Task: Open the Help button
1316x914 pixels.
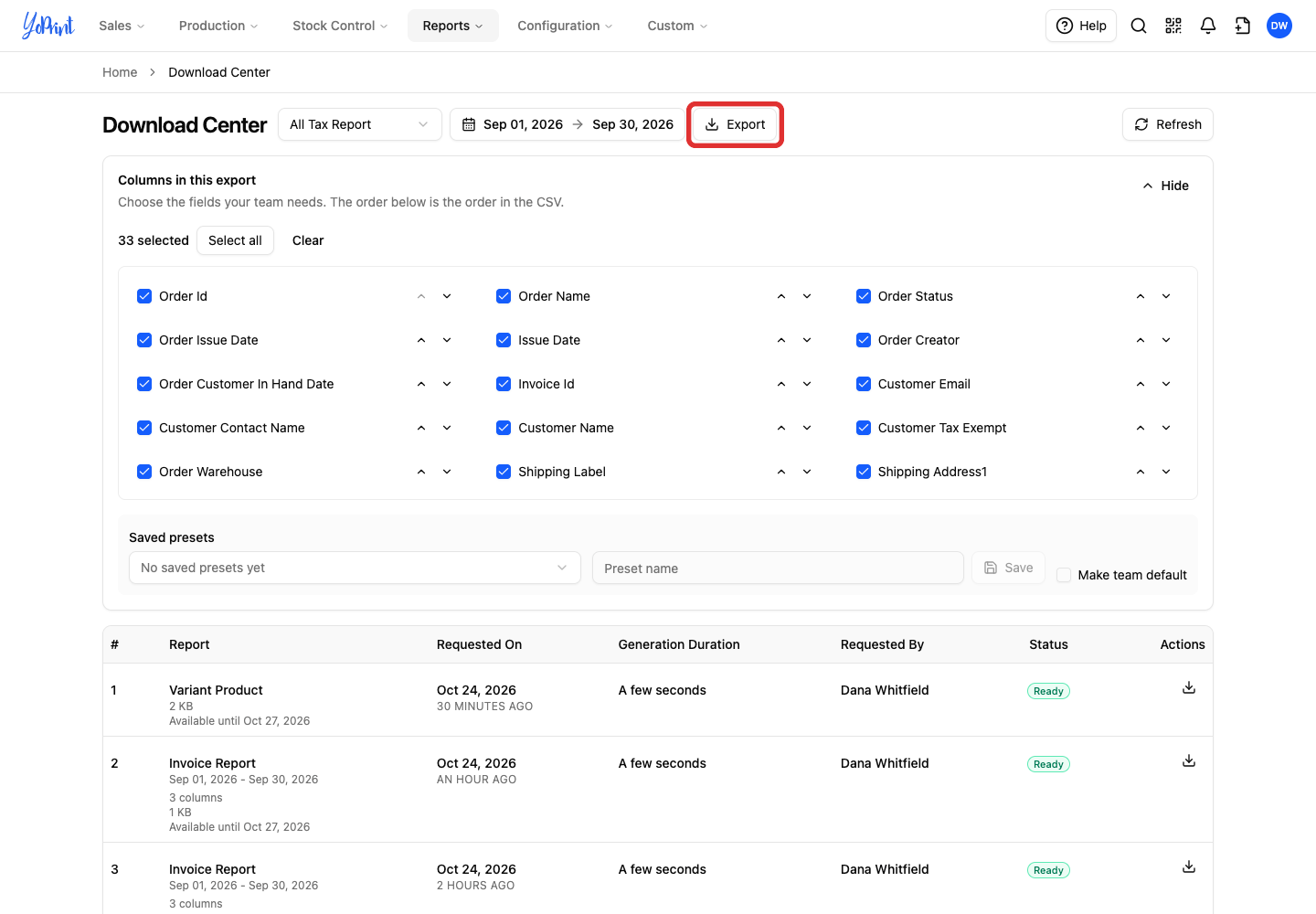Action: click(1081, 26)
